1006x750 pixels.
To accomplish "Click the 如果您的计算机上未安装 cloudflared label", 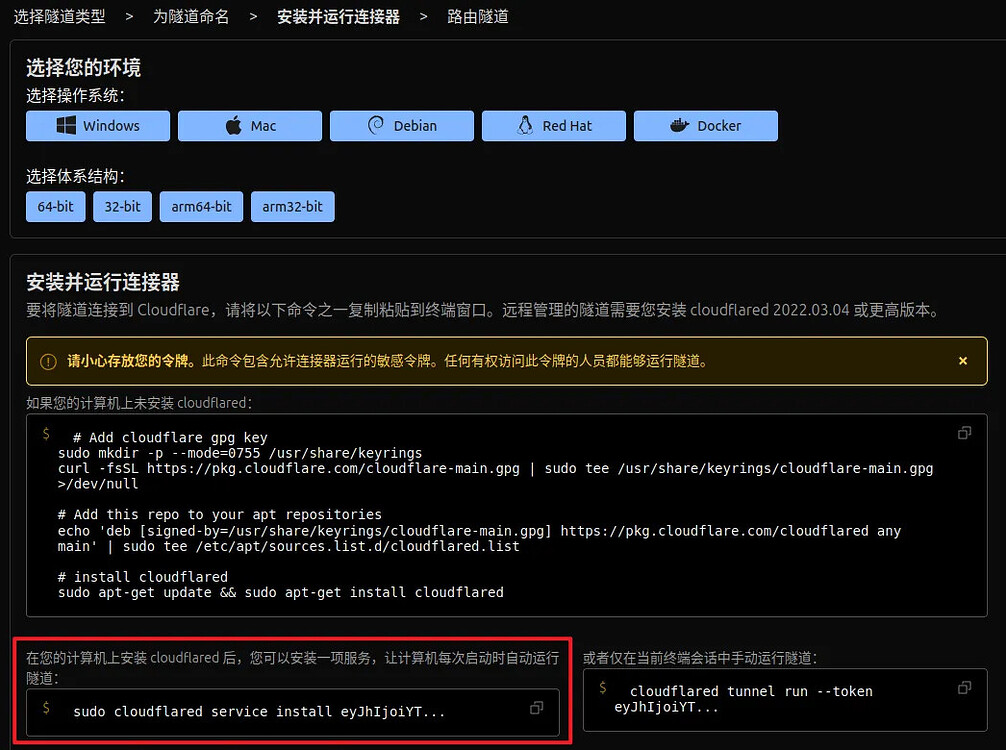I will [139, 403].
